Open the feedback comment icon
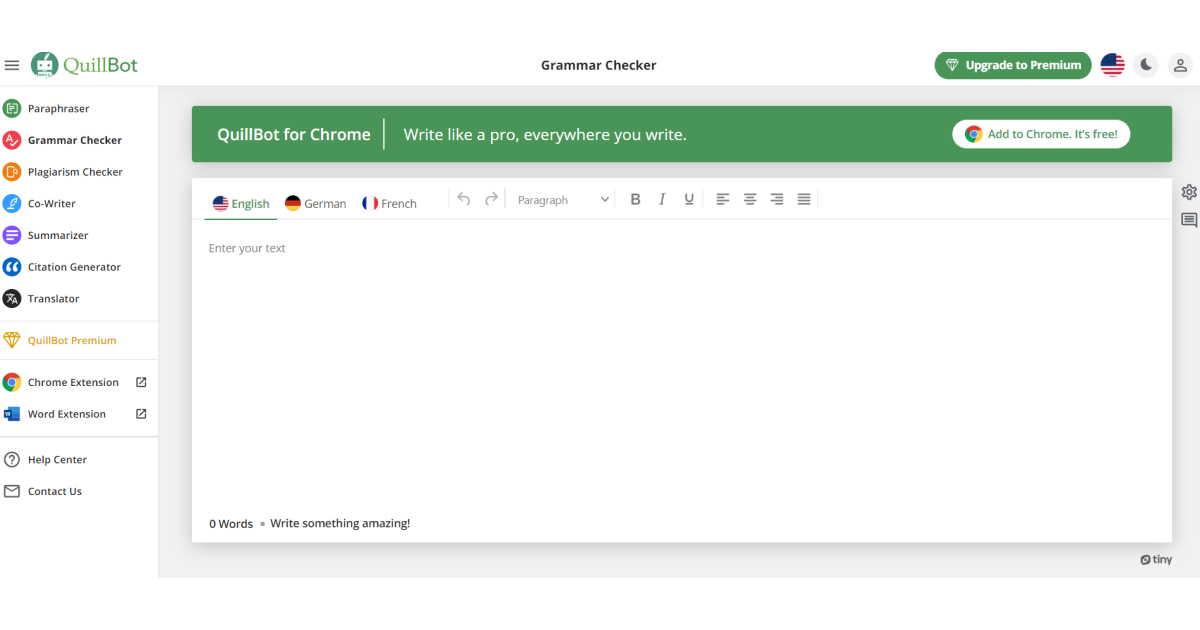Screen dimensions: 1200x630 click(1189, 220)
